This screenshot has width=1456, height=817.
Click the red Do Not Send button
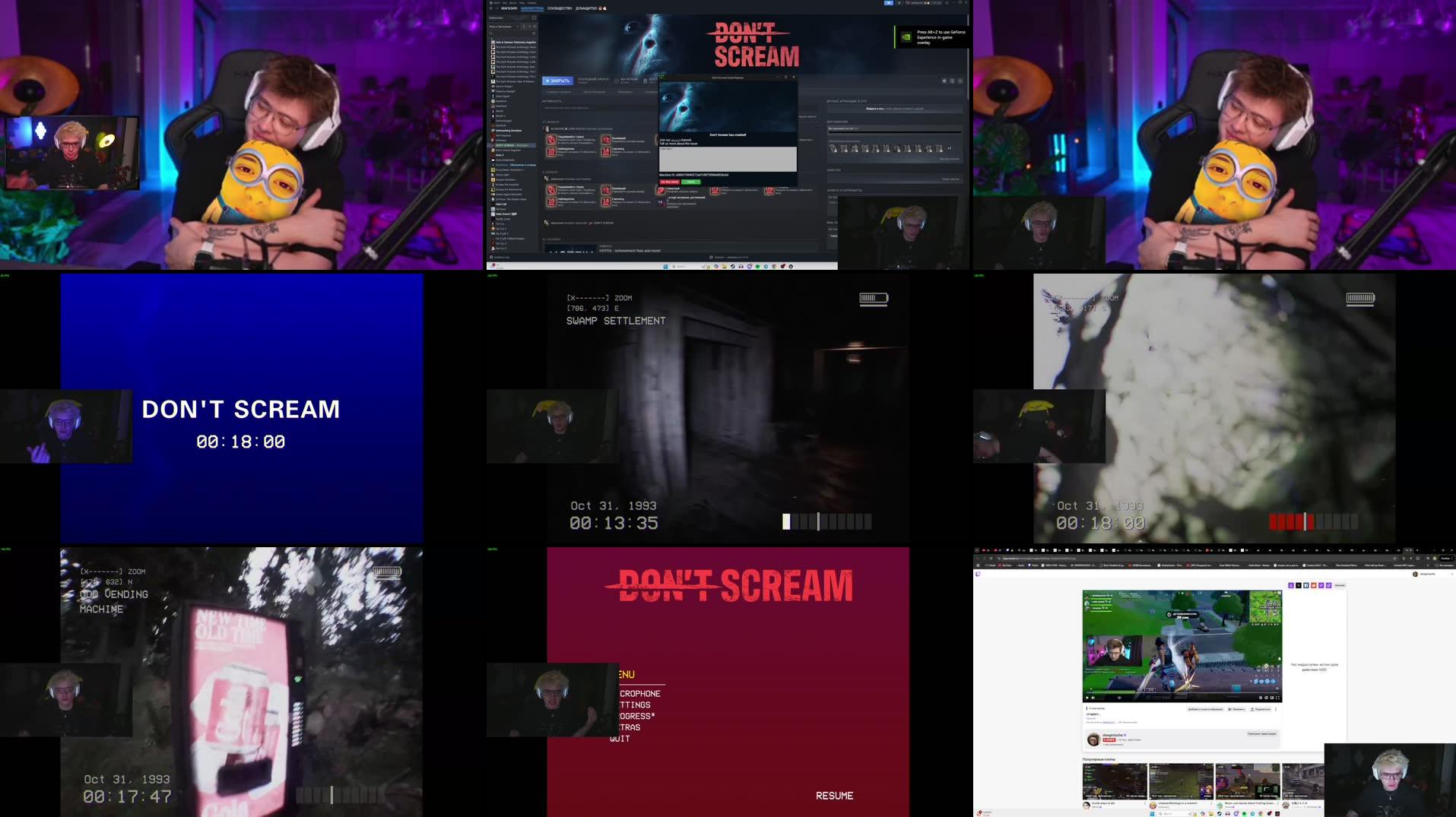point(670,182)
